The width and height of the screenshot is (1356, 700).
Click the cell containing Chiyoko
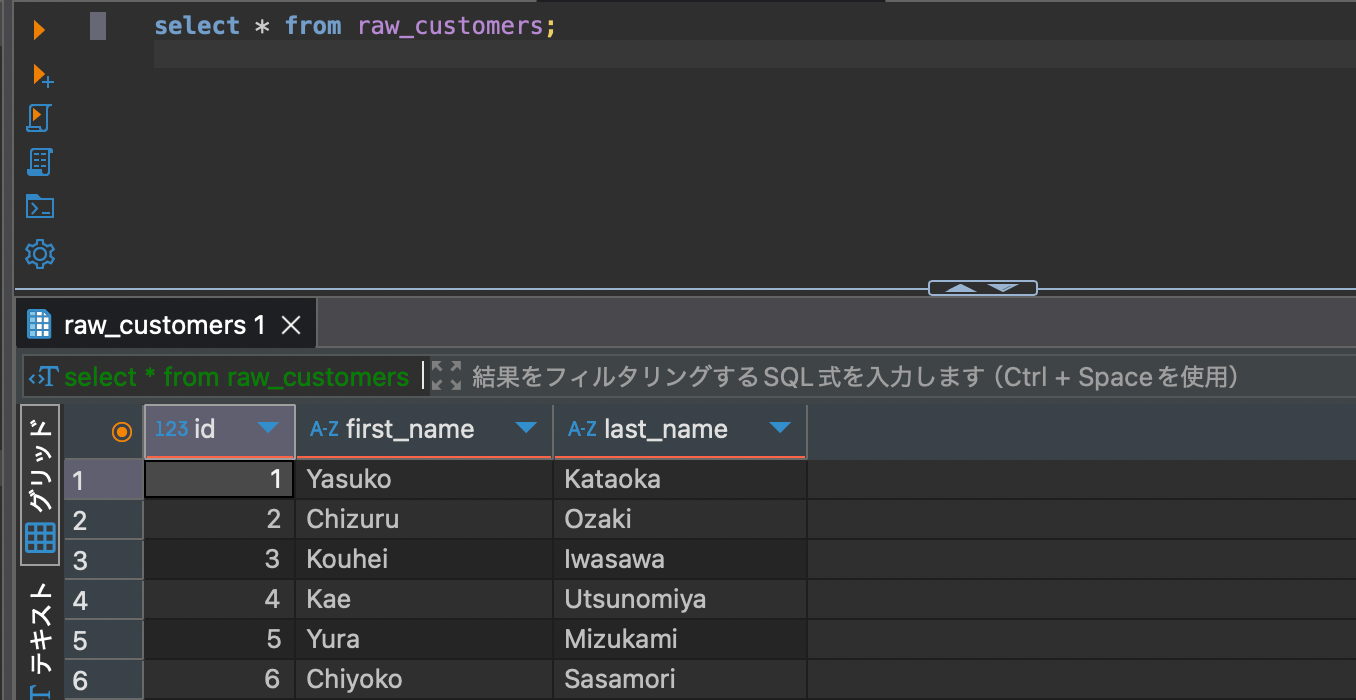coord(425,679)
